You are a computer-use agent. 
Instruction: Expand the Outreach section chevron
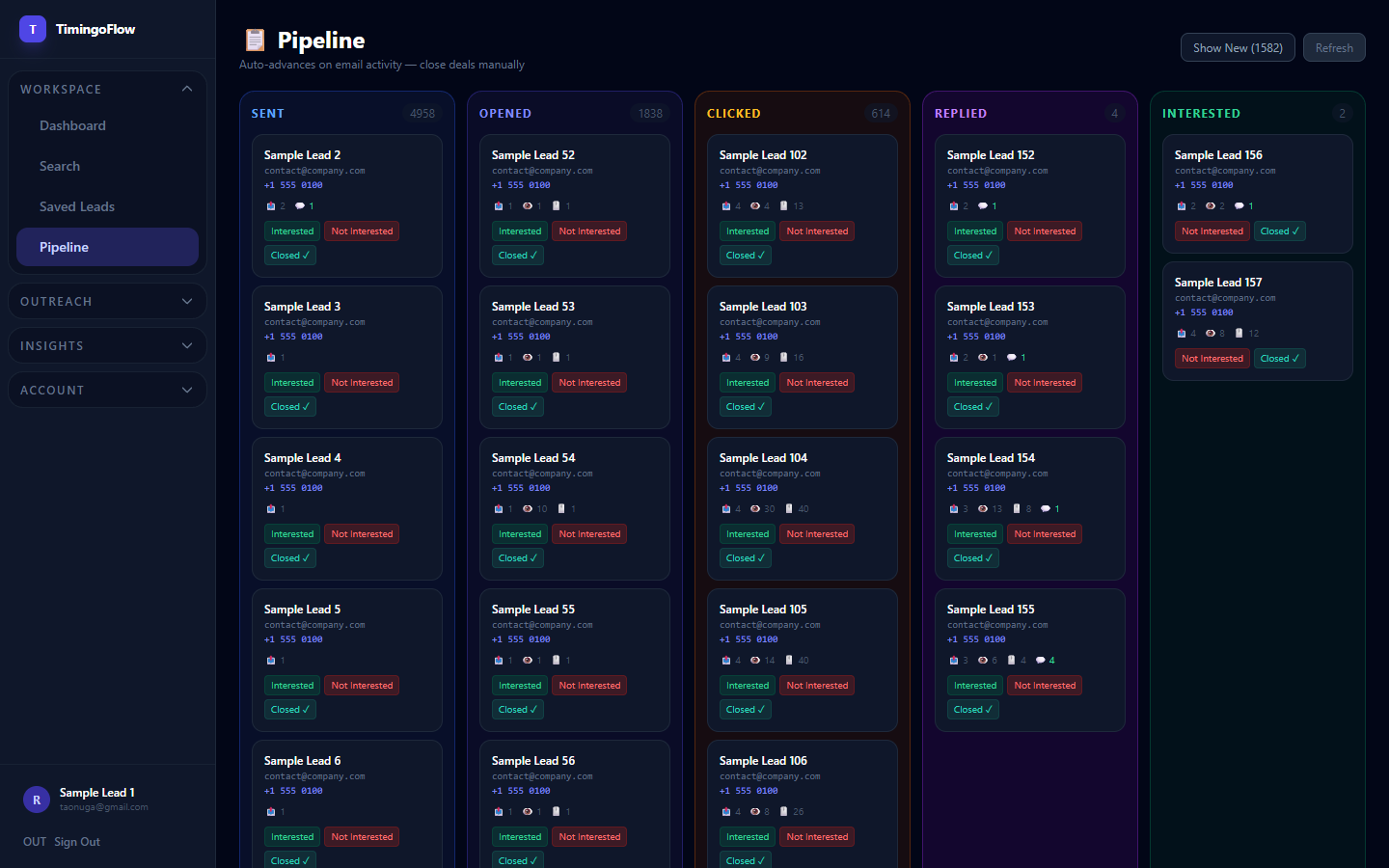point(187,301)
